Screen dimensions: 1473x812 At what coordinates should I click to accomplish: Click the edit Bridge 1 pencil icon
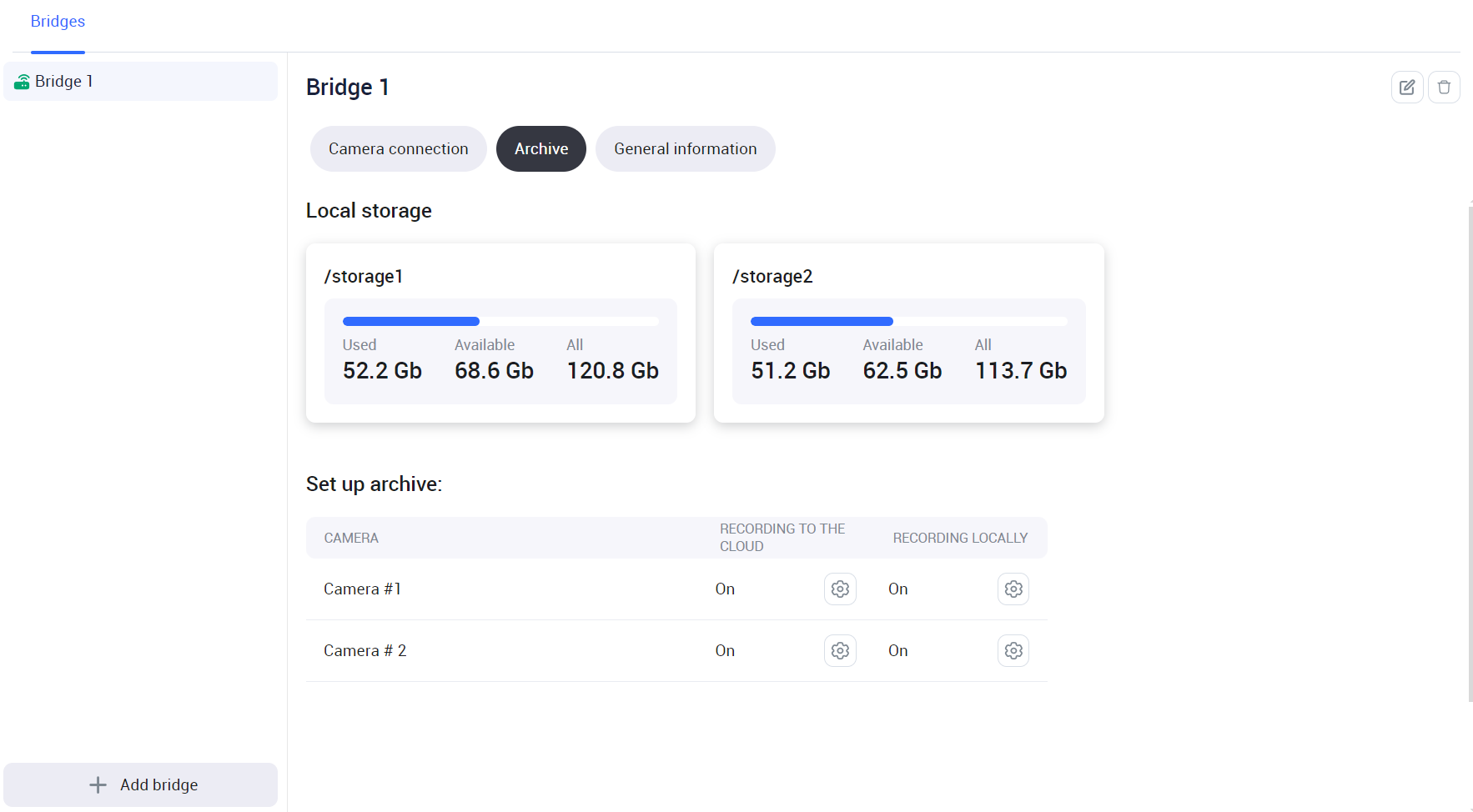point(1406,88)
